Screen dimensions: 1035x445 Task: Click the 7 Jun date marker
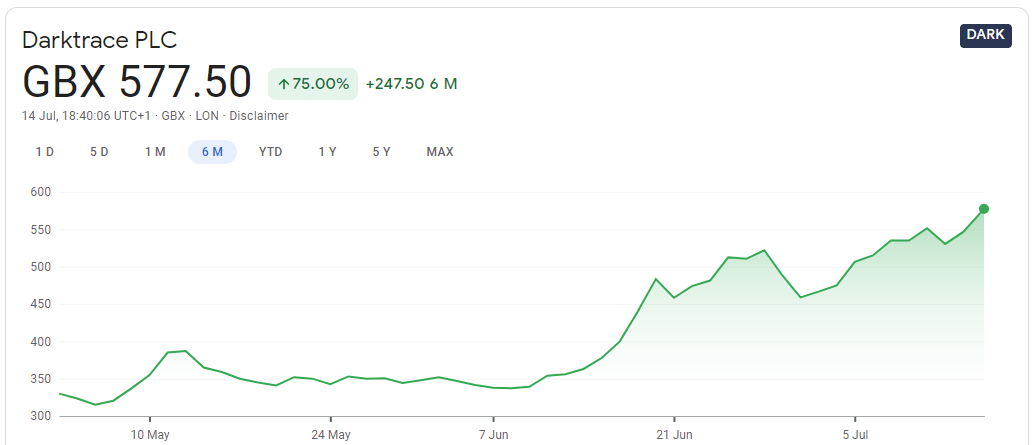pyautogui.click(x=494, y=435)
